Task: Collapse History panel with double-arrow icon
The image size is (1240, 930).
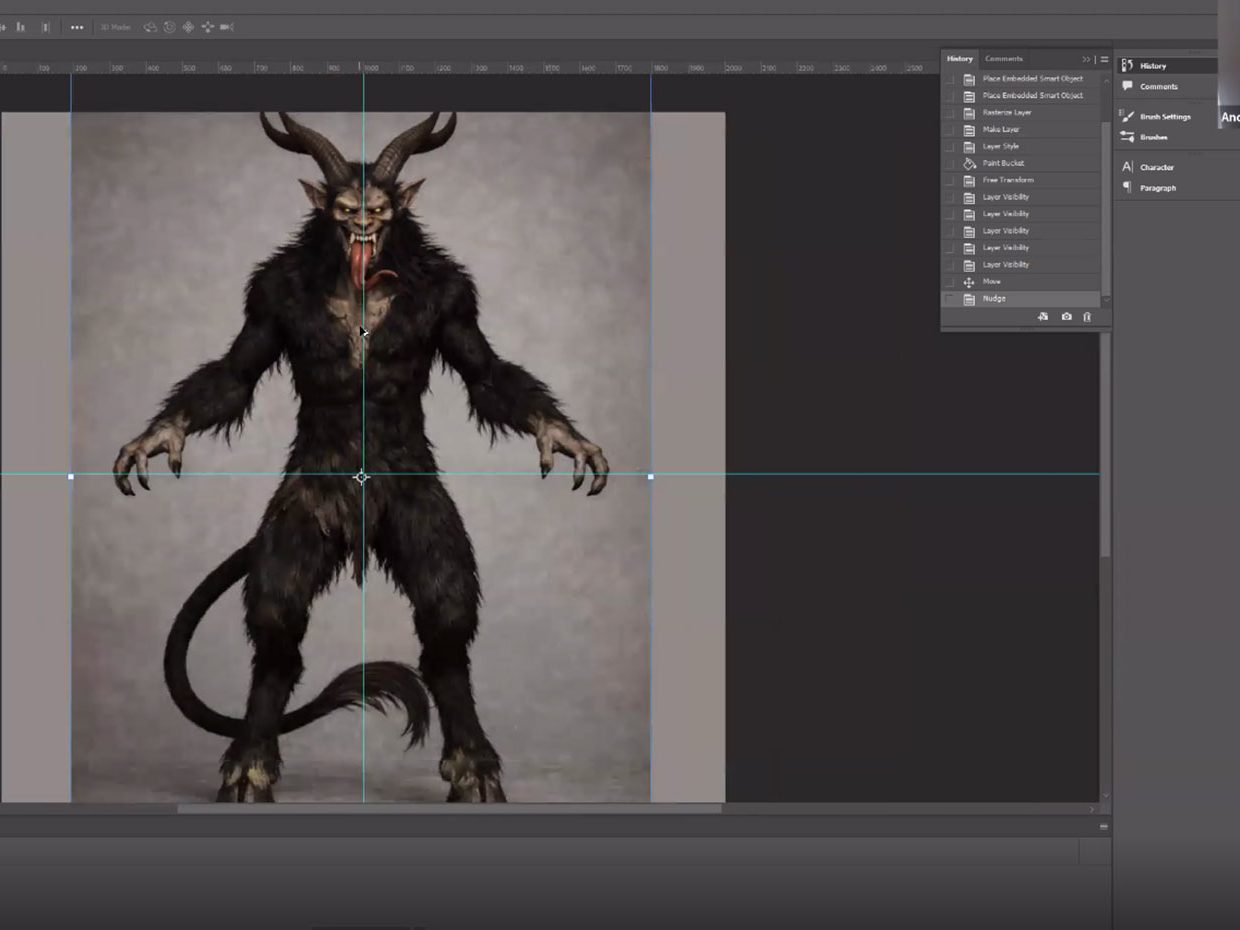Action: click(x=1087, y=59)
